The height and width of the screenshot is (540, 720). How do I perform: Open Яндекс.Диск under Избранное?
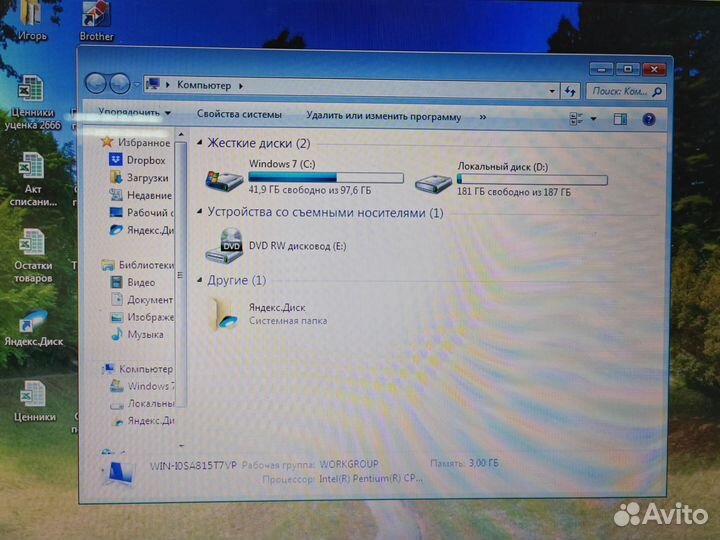141,230
